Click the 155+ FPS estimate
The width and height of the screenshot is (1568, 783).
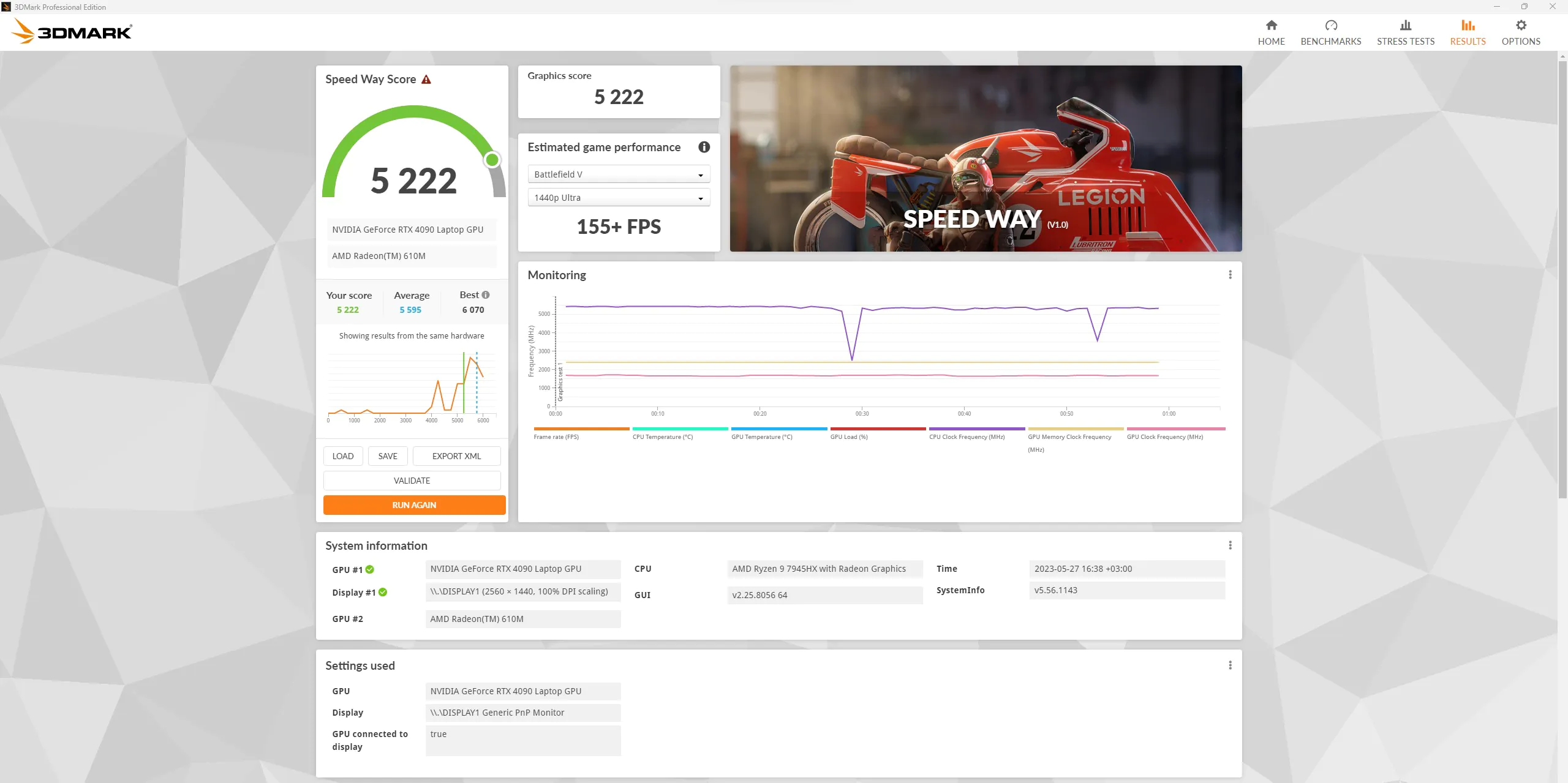tap(619, 227)
